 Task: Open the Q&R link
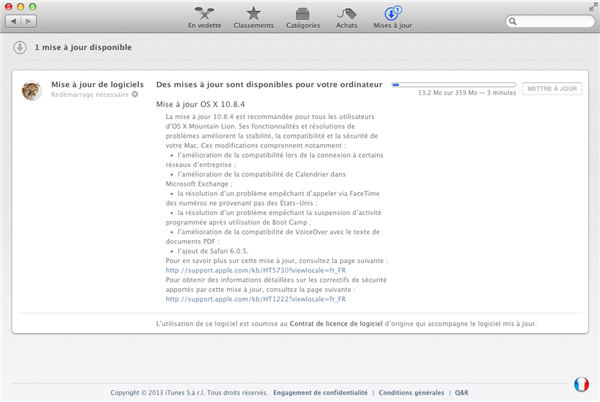point(461,392)
